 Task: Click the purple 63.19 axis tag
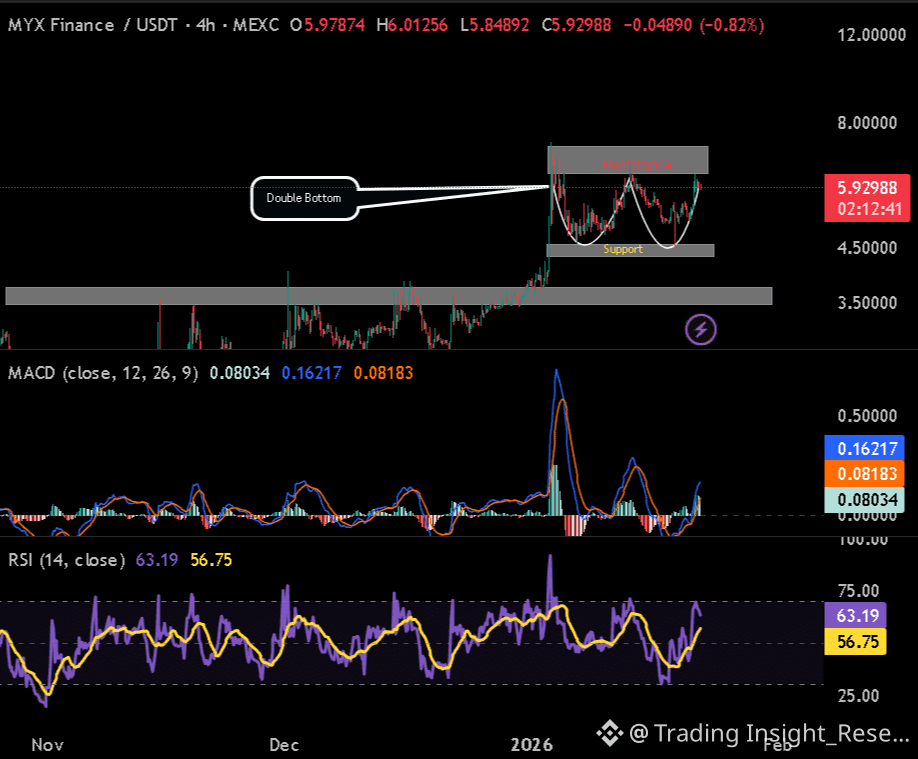tap(855, 616)
